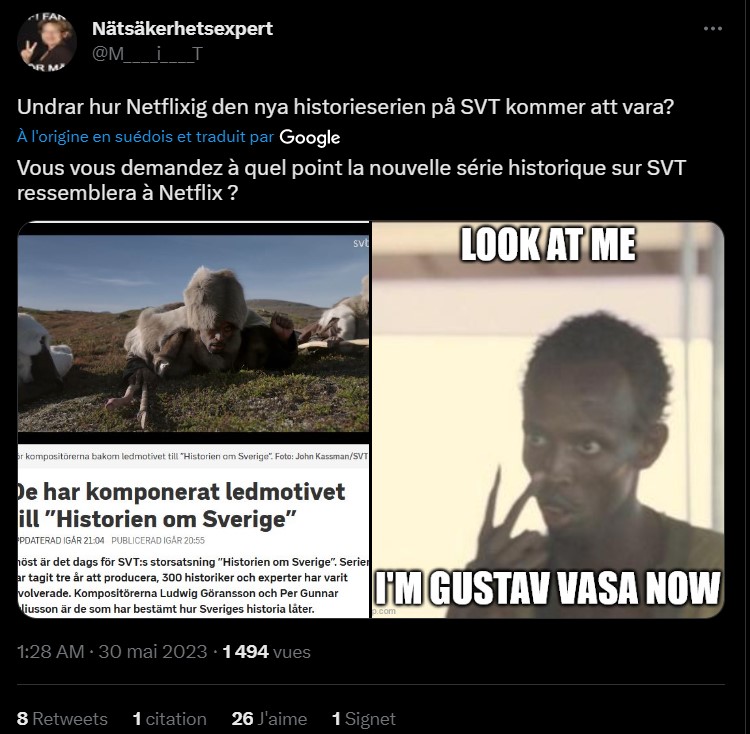Open the @M___i___T handle
This screenshot has width=750, height=734.
point(147,54)
